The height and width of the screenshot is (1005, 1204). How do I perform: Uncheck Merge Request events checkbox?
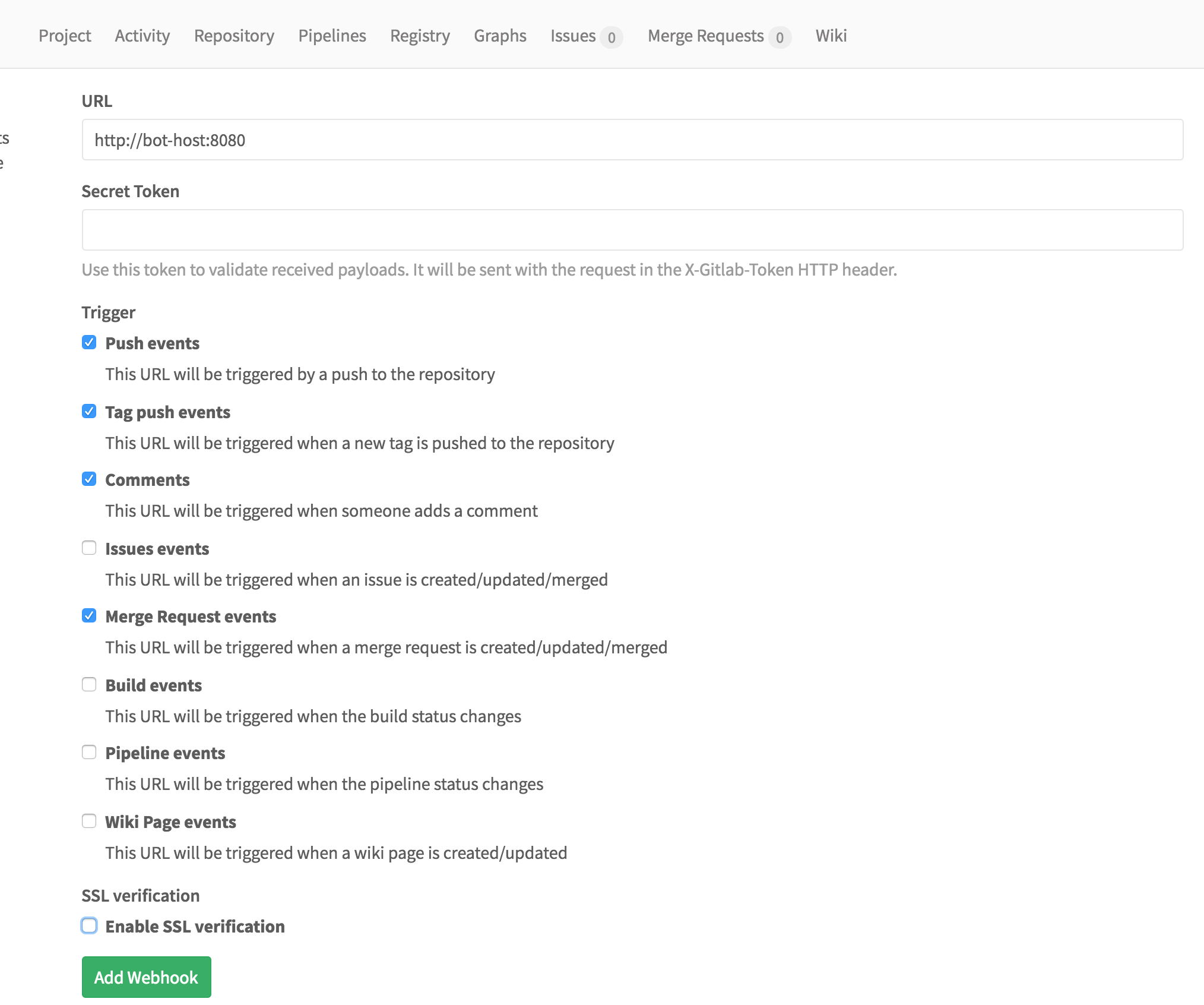tap(89, 616)
